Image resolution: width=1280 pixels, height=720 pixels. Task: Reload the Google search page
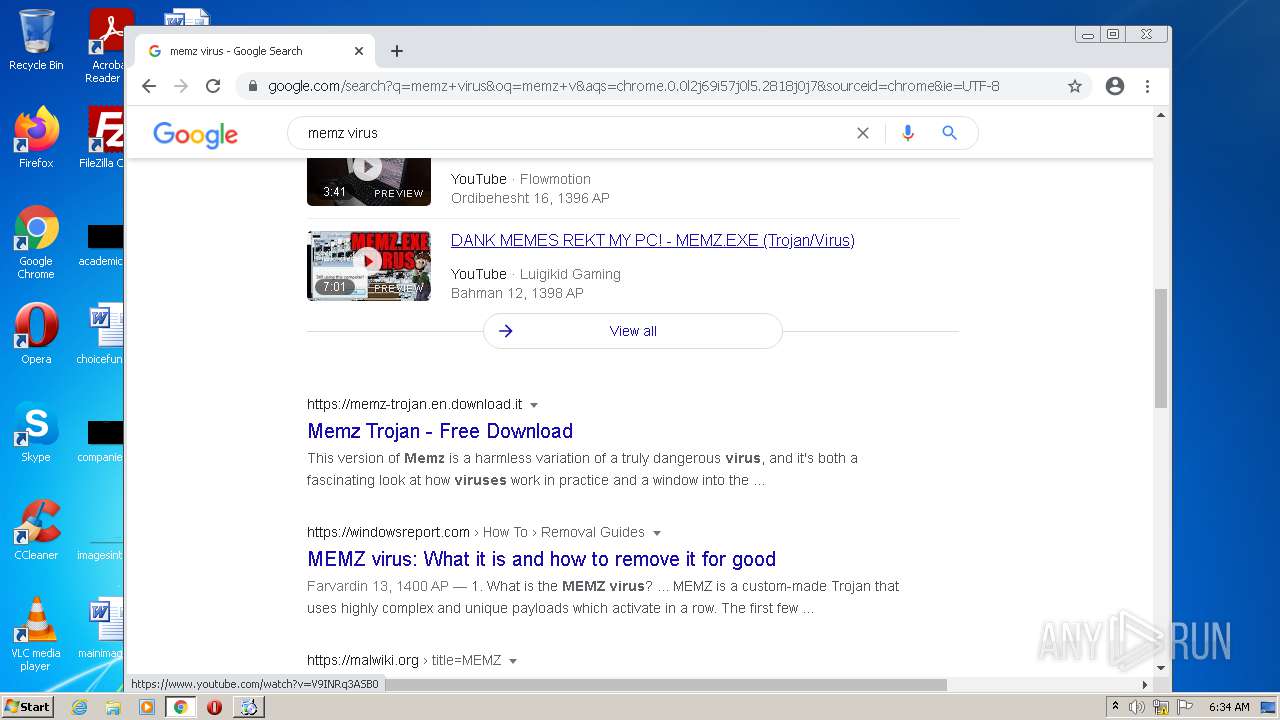point(213,86)
